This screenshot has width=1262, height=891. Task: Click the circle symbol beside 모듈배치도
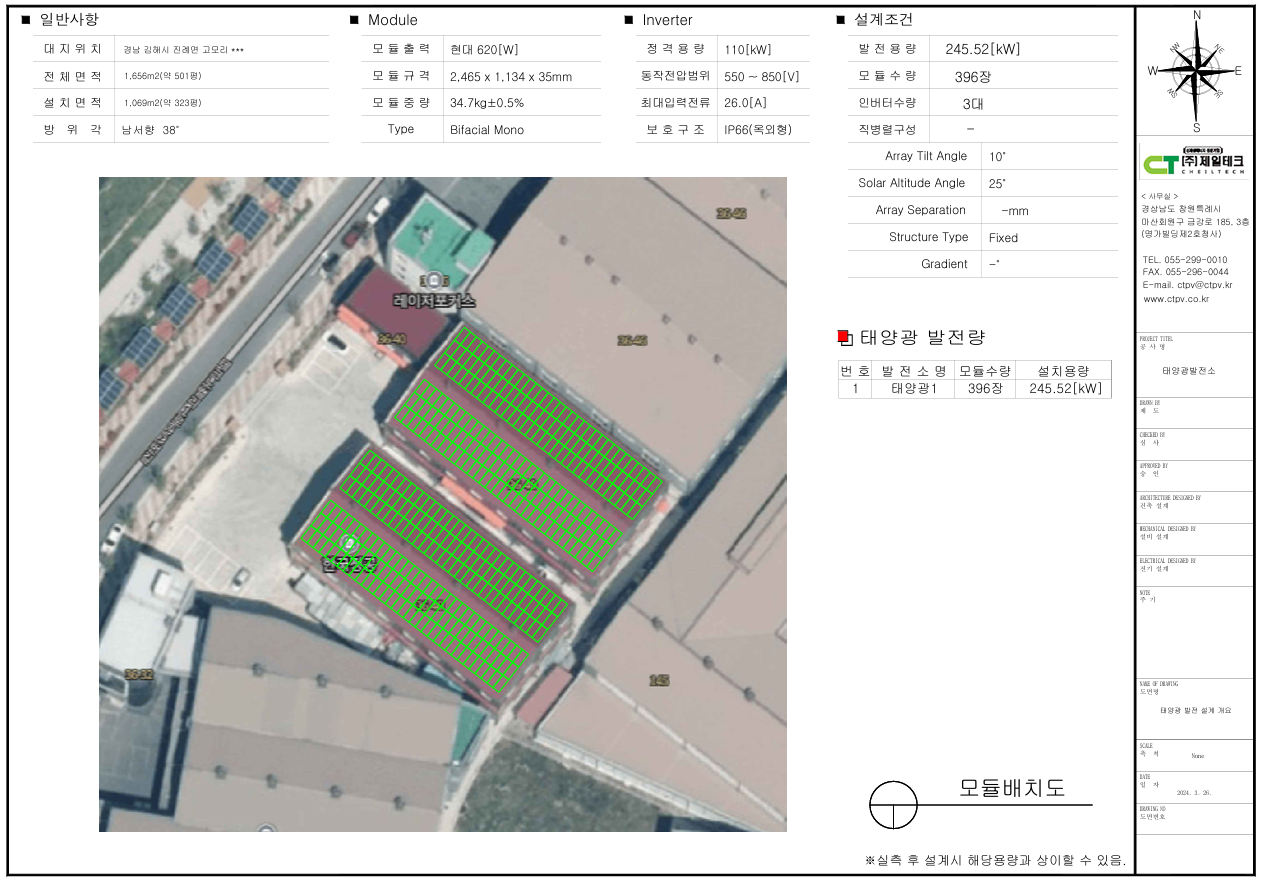(893, 805)
